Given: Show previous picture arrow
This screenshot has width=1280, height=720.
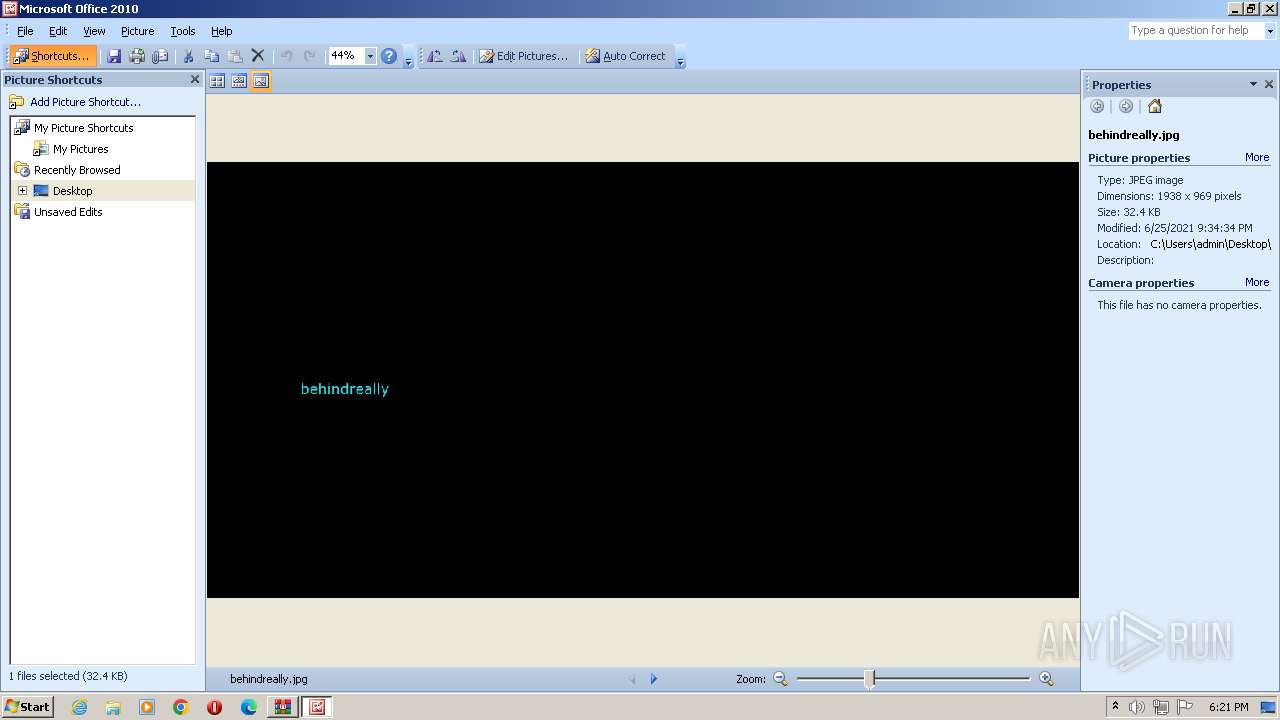Looking at the screenshot, I should click(x=632, y=679).
